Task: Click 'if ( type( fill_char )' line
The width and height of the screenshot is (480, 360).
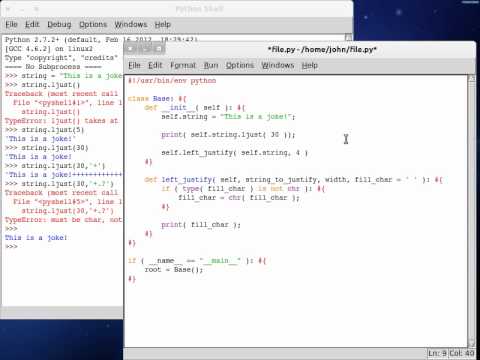Action: (x=243, y=189)
